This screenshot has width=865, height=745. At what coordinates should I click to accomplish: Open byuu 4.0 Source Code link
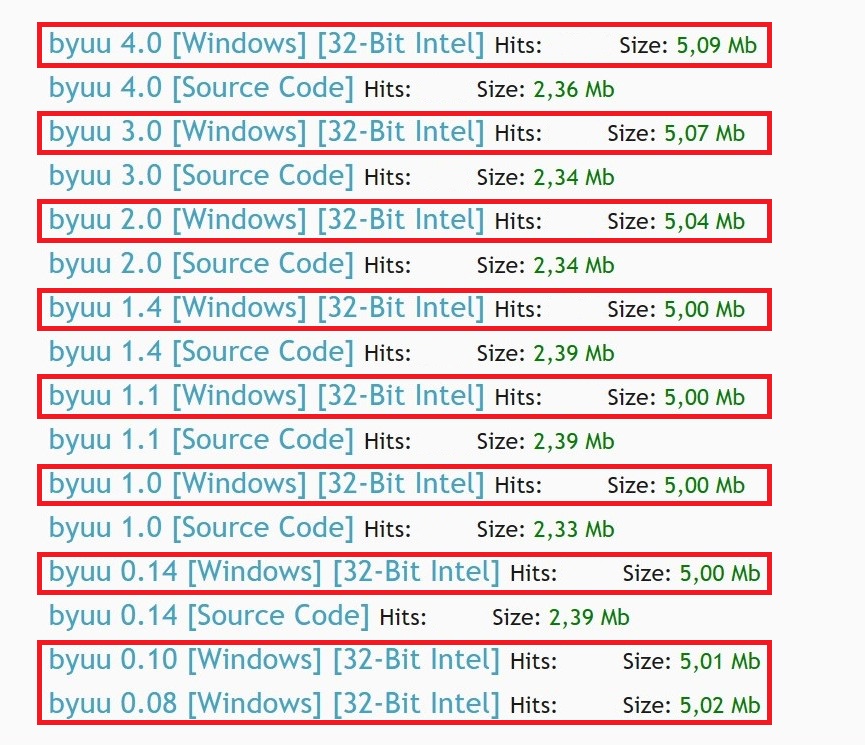[201, 88]
